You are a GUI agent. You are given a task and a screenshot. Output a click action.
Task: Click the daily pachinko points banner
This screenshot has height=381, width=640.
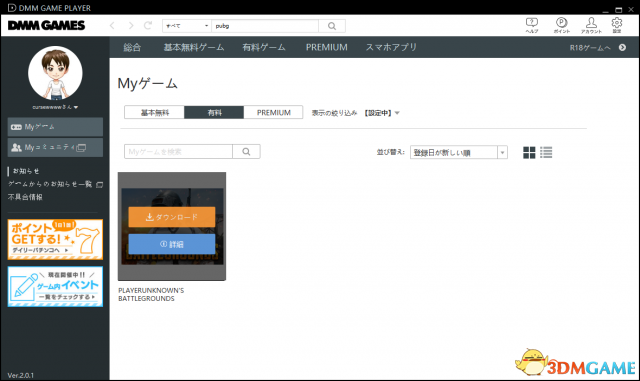[55, 239]
